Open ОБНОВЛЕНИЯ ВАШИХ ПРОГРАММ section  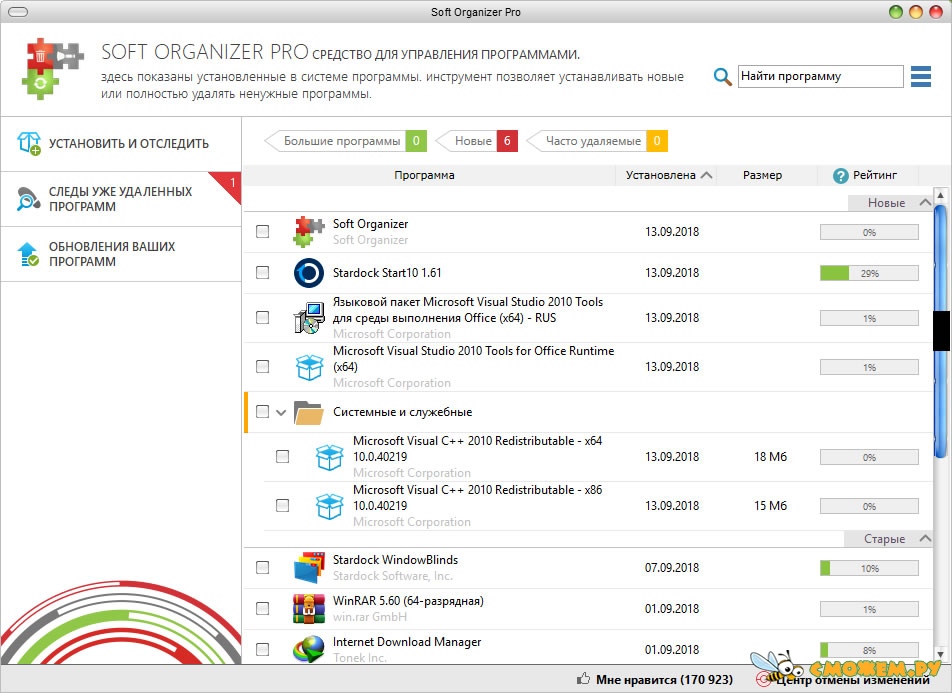121,254
